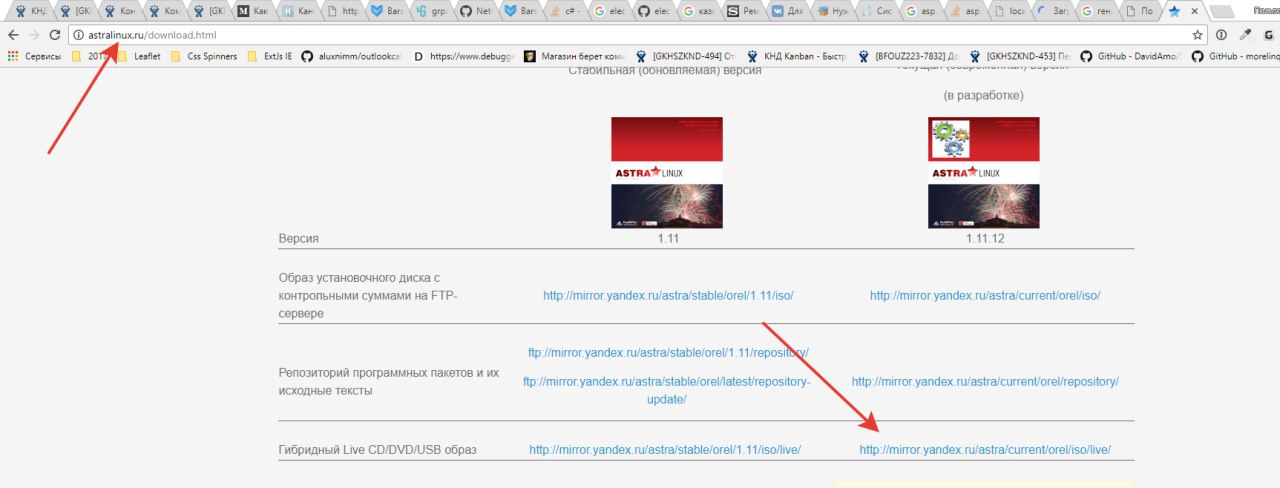Click the browser forward arrow
Image resolution: width=1280 pixels, height=488 pixels.
(x=36, y=34)
